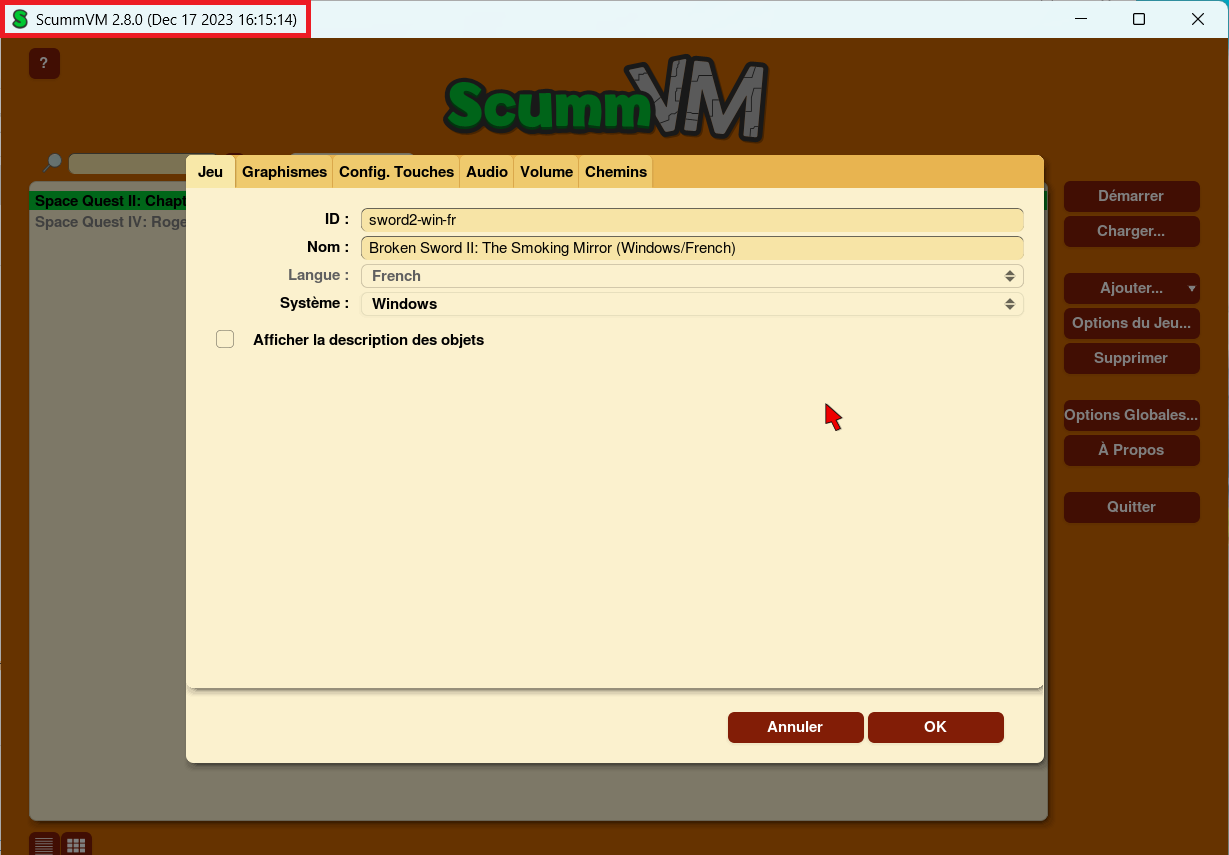Click the question mark help icon
The height and width of the screenshot is (855, 1229).
point(44,64)
